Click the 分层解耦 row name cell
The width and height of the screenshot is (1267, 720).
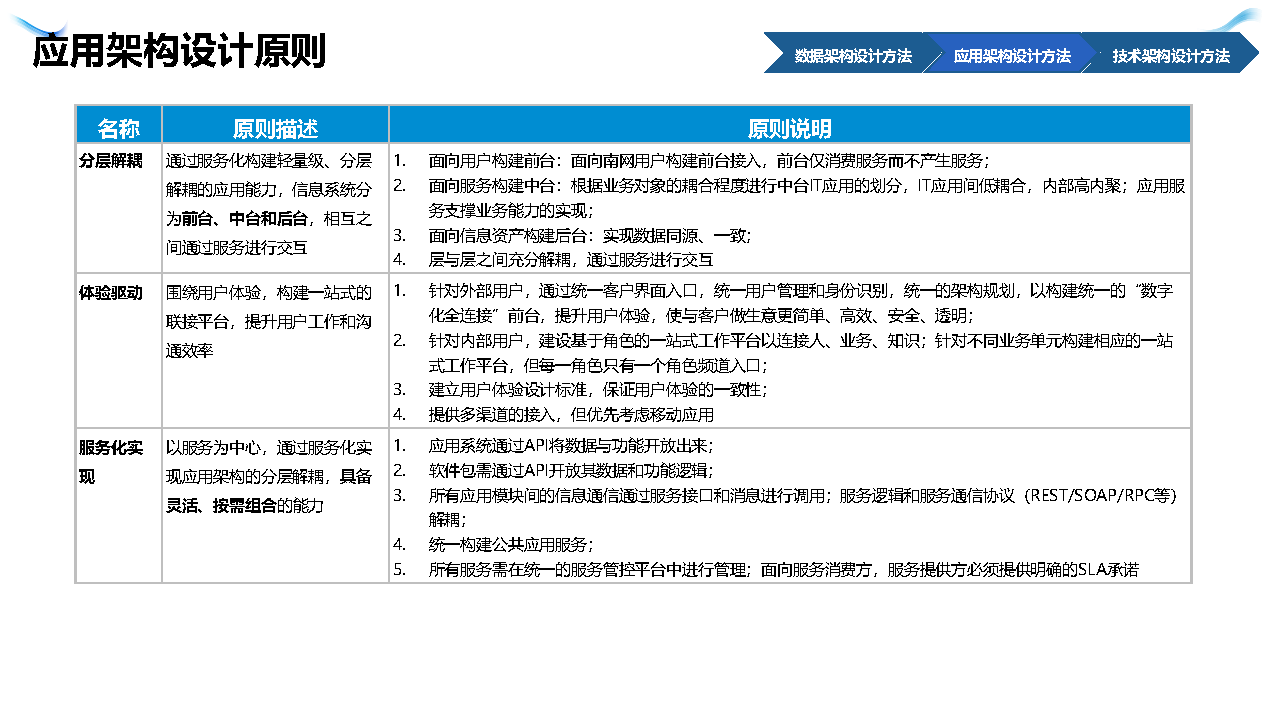coord(111,160)
